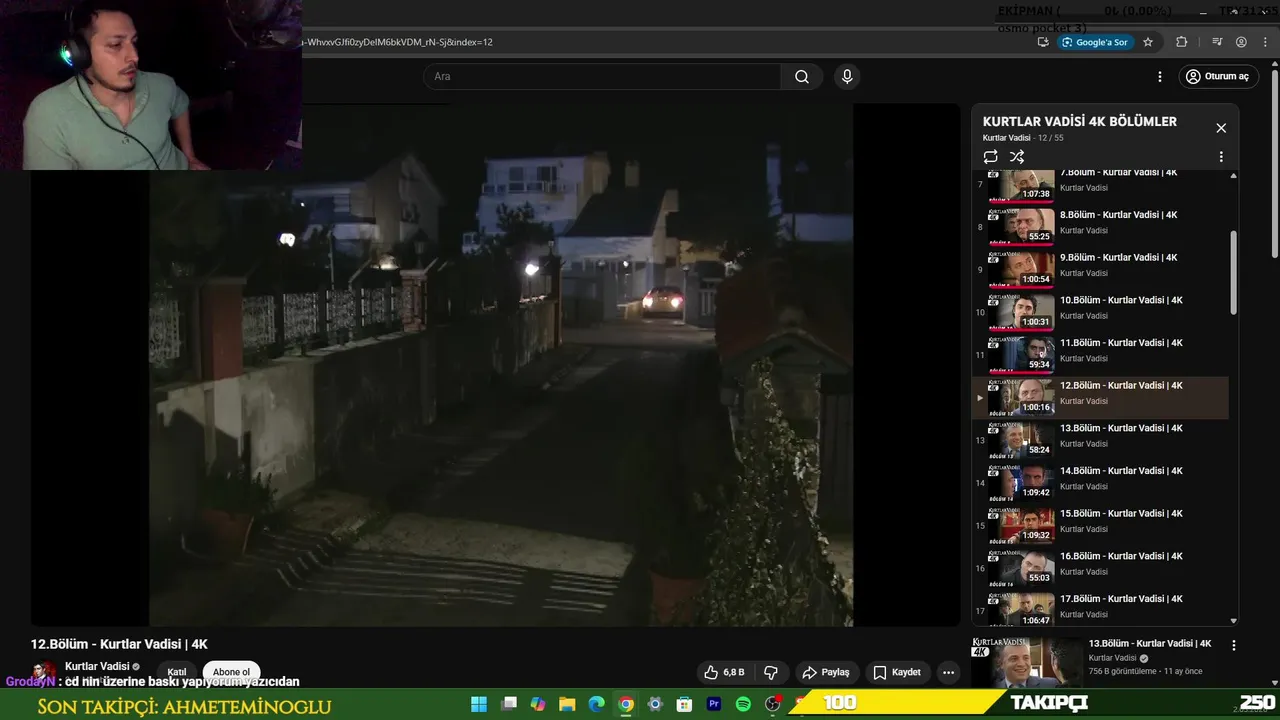The height and width of the screenshot is (720, 1280).
Task: Open Microsoft Store from the taskbar
Action: pyautogui.click(x=685, y=704)
